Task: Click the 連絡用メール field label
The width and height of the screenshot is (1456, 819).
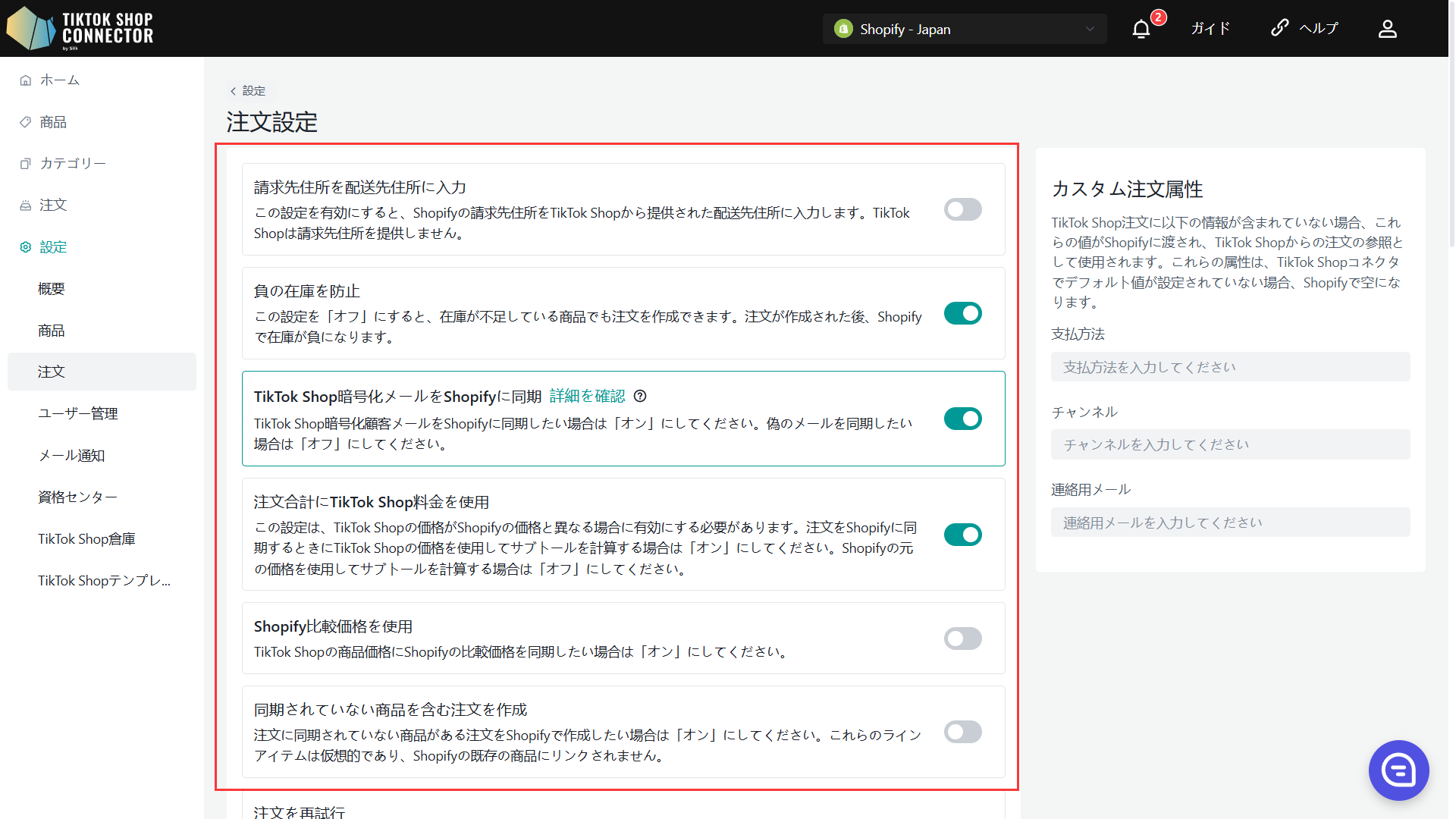Action: pyautogui.click(x=1090, y=490)
